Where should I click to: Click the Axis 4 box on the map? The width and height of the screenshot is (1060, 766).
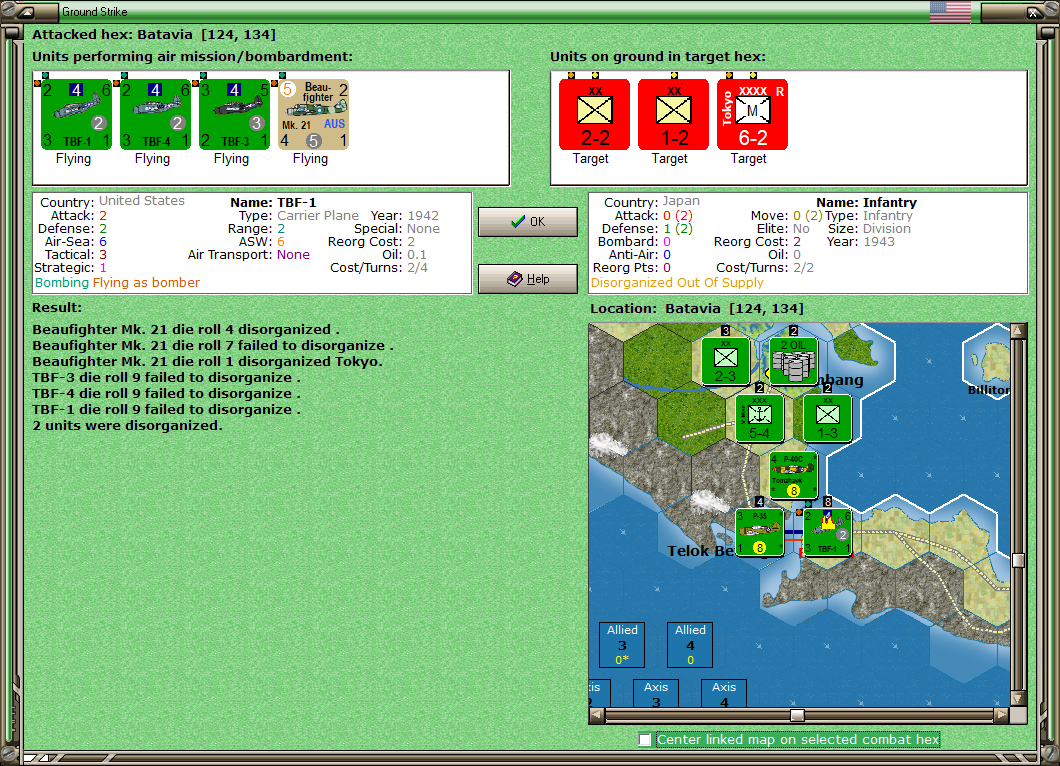point(724,694)
